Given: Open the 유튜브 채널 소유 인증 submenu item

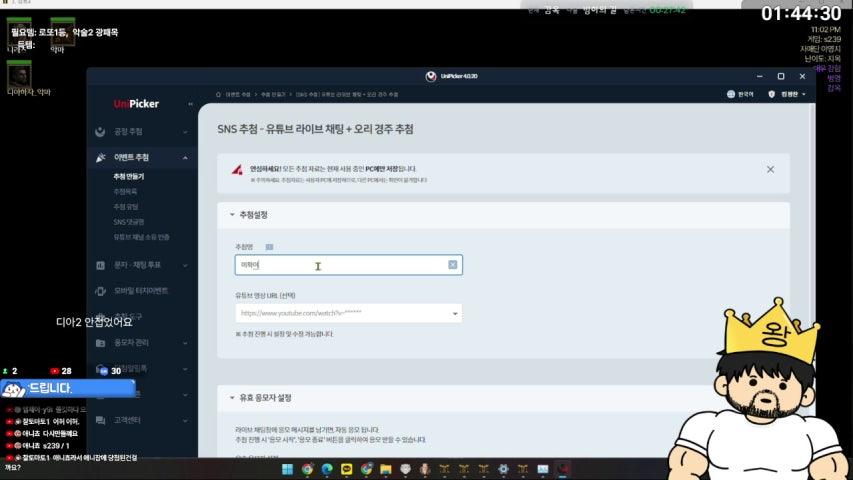Looking at the screenshot, I should pos(141,237).
